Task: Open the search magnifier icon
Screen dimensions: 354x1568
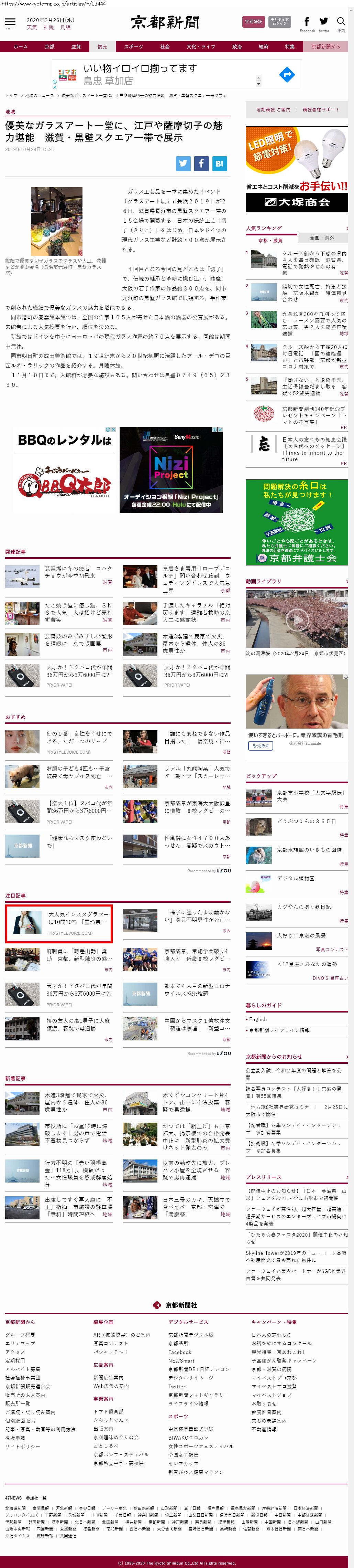Action: click(341, 22)
